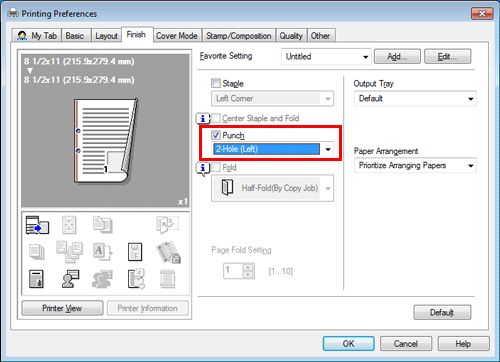Confirm settings with OK button
Screen dimensions: 500x362
[x=349, y=344]
